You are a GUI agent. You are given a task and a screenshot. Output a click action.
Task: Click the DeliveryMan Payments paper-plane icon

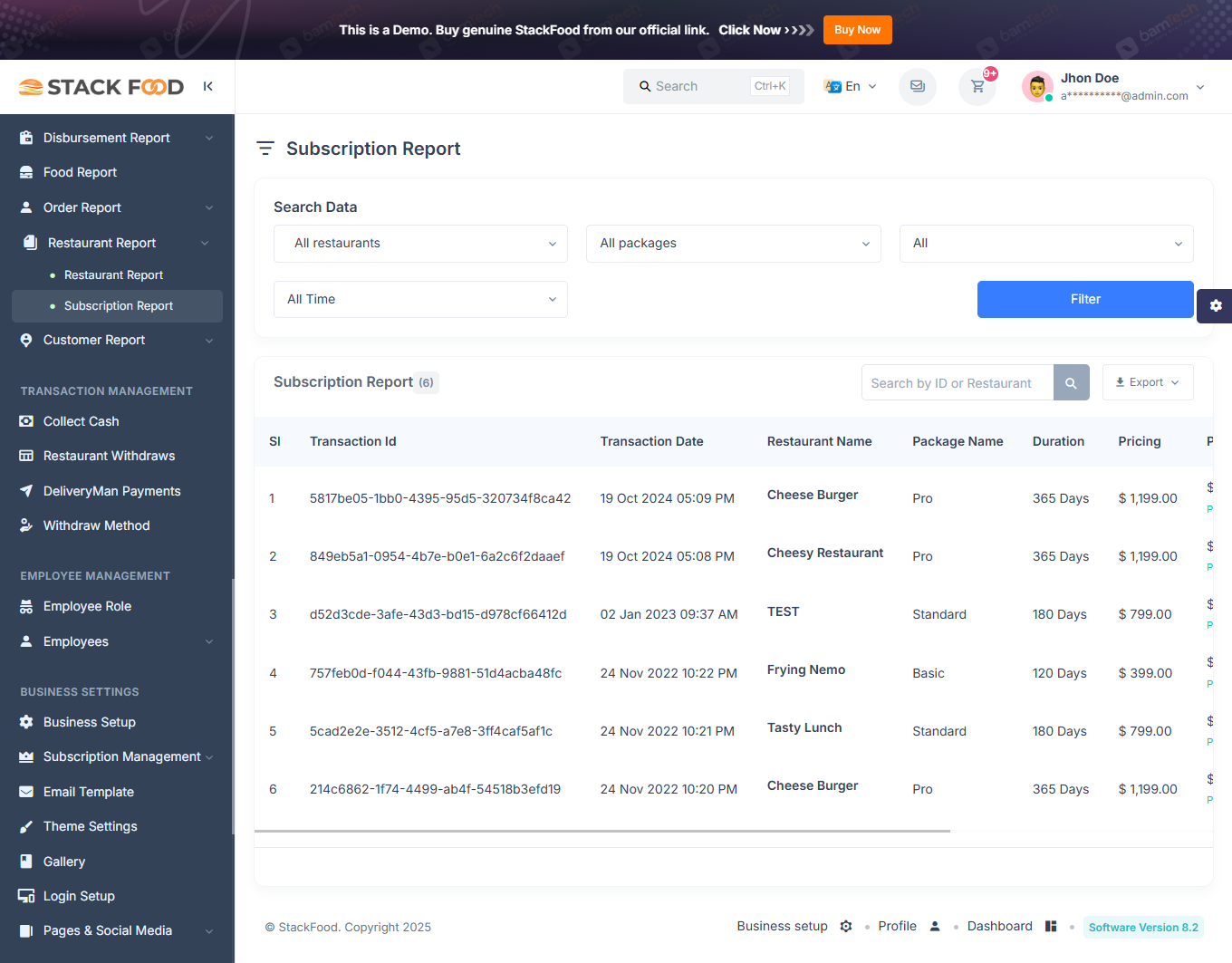[26, 491]
